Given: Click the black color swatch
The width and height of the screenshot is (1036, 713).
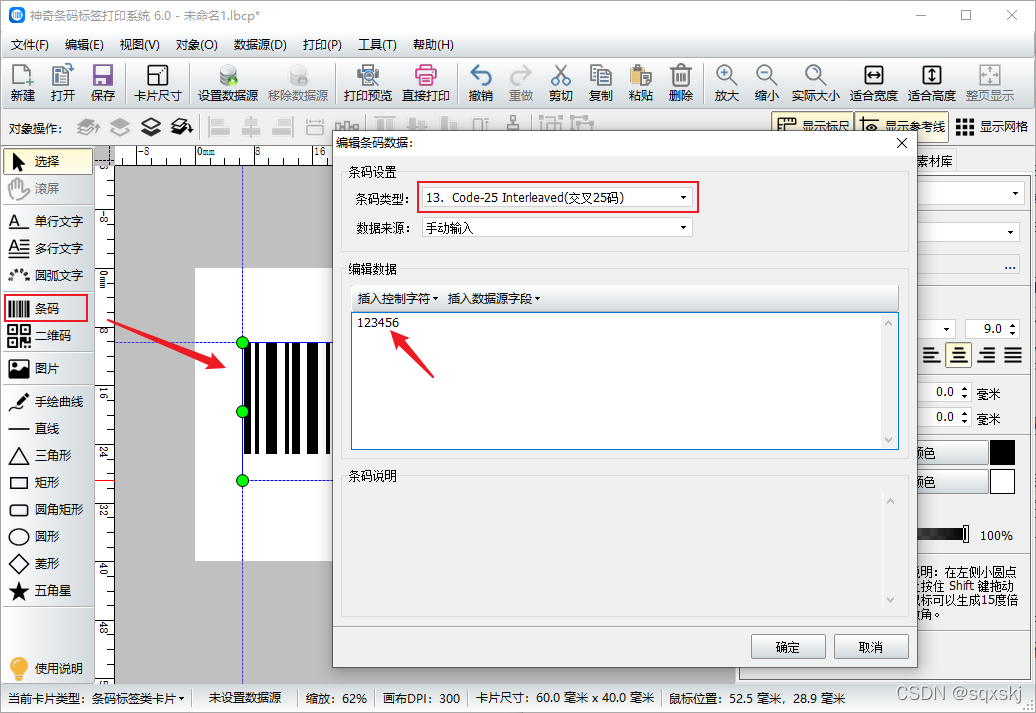Looking at the screenshot, I should (x=1002, y=453).
